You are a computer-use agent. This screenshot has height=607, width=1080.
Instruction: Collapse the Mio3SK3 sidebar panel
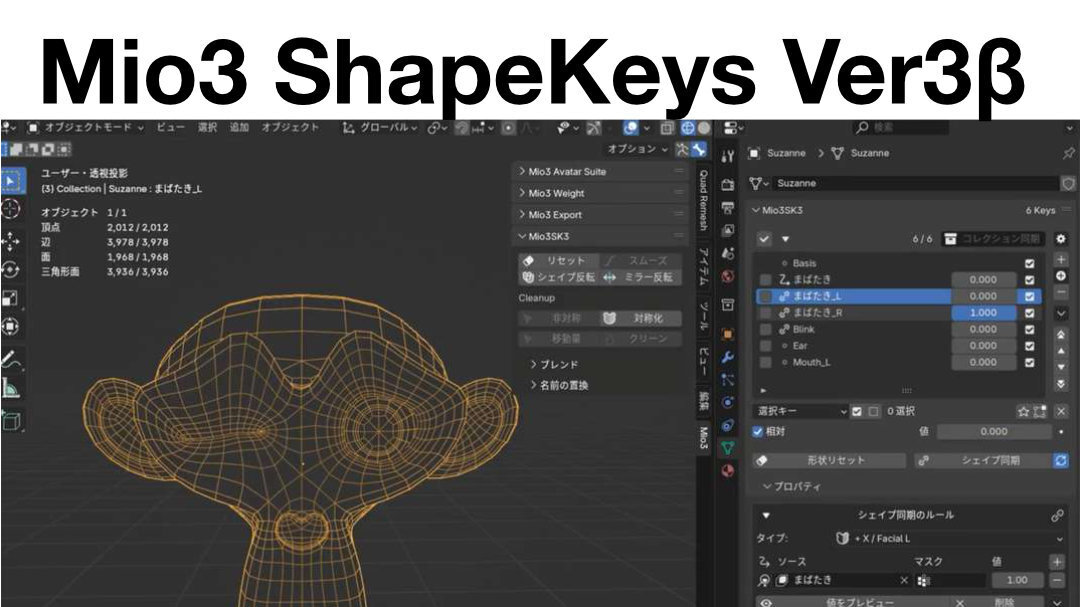point(601,236)
